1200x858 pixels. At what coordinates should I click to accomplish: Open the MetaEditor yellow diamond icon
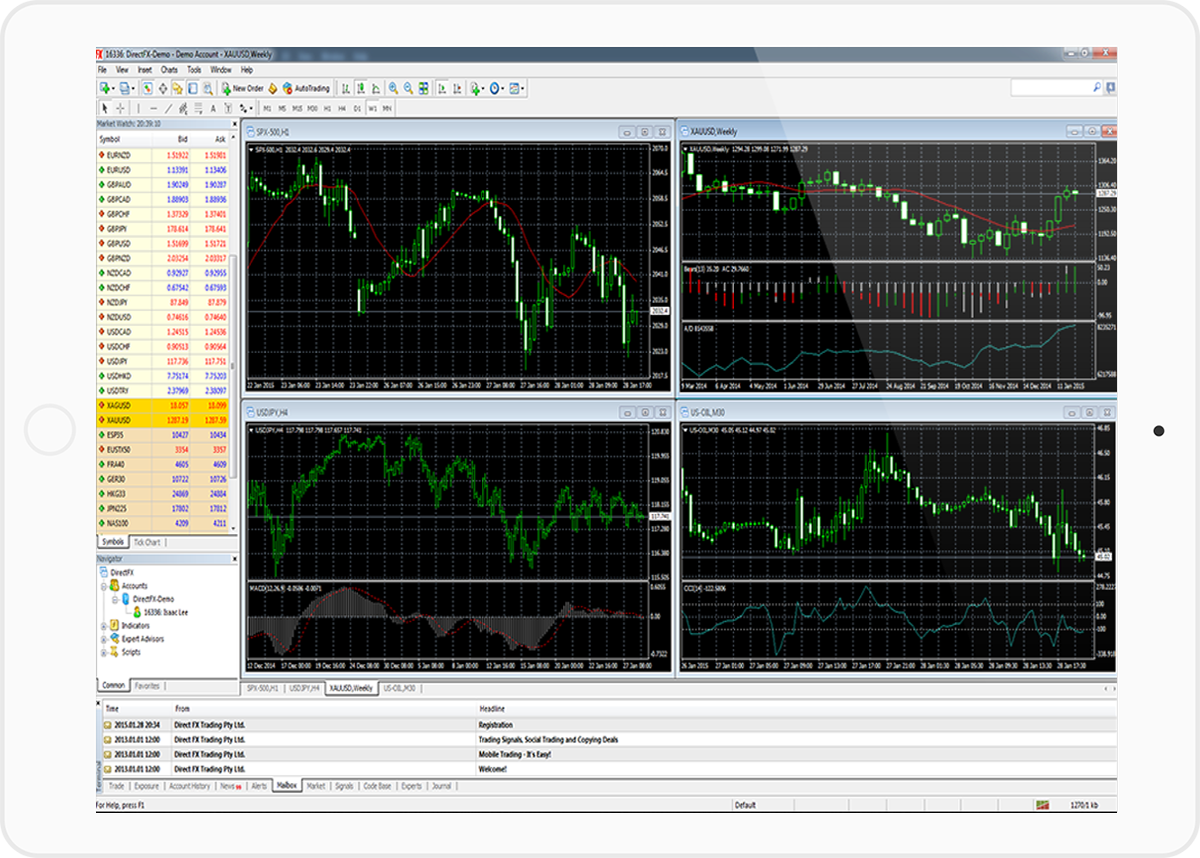click(x=273, y=88)
